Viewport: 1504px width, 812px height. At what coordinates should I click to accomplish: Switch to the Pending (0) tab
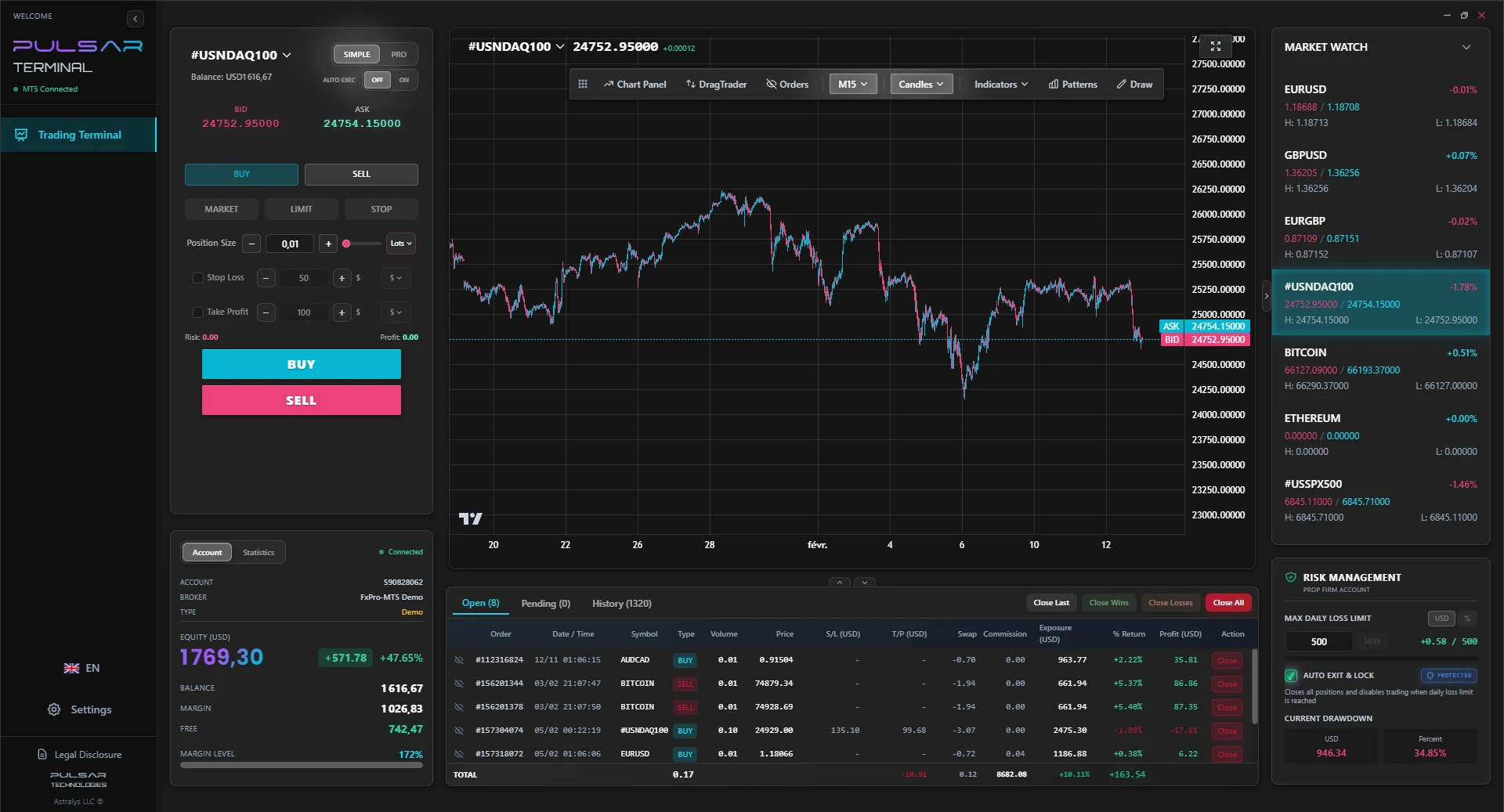[545, 603]
